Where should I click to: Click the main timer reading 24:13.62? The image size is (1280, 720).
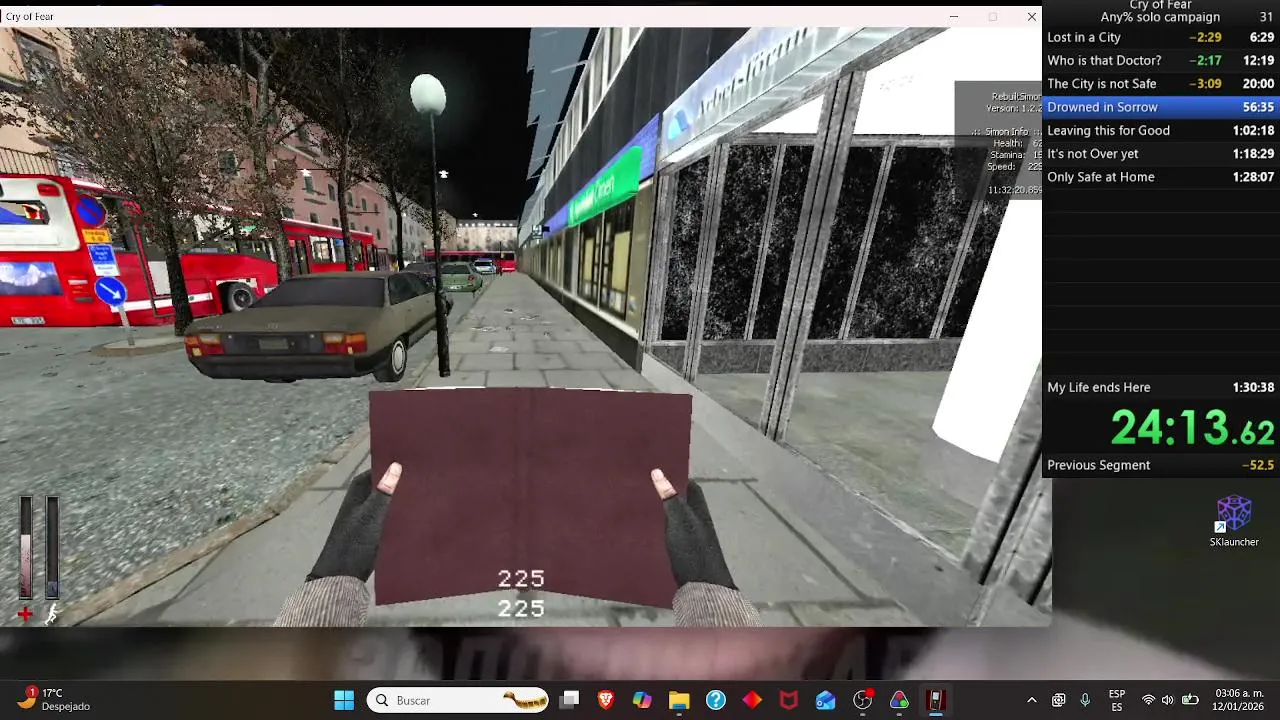click(1192, 429)
